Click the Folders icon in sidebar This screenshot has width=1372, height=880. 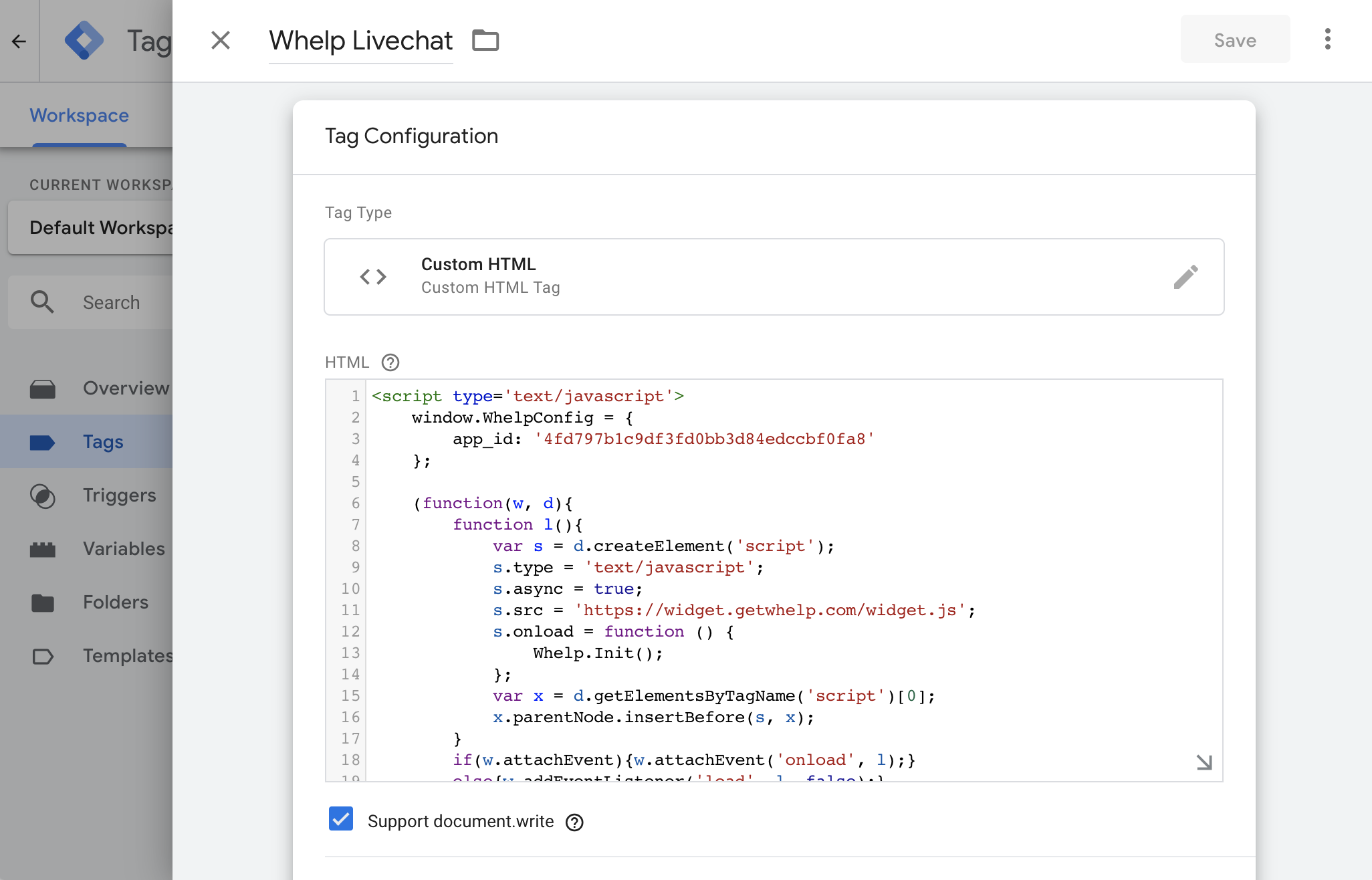43,603
